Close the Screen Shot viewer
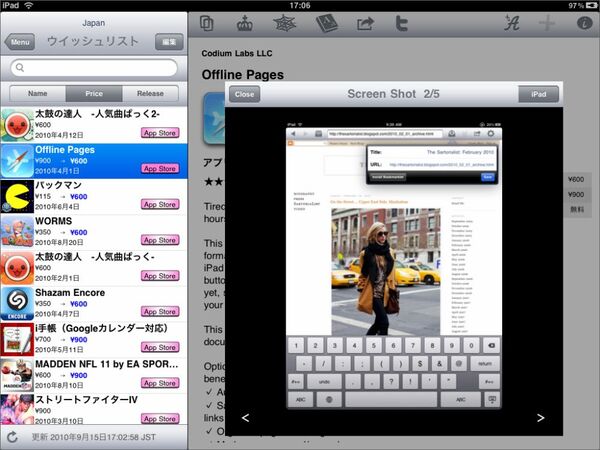This screenshot has height=450, width=600. (x=245, y=94)
